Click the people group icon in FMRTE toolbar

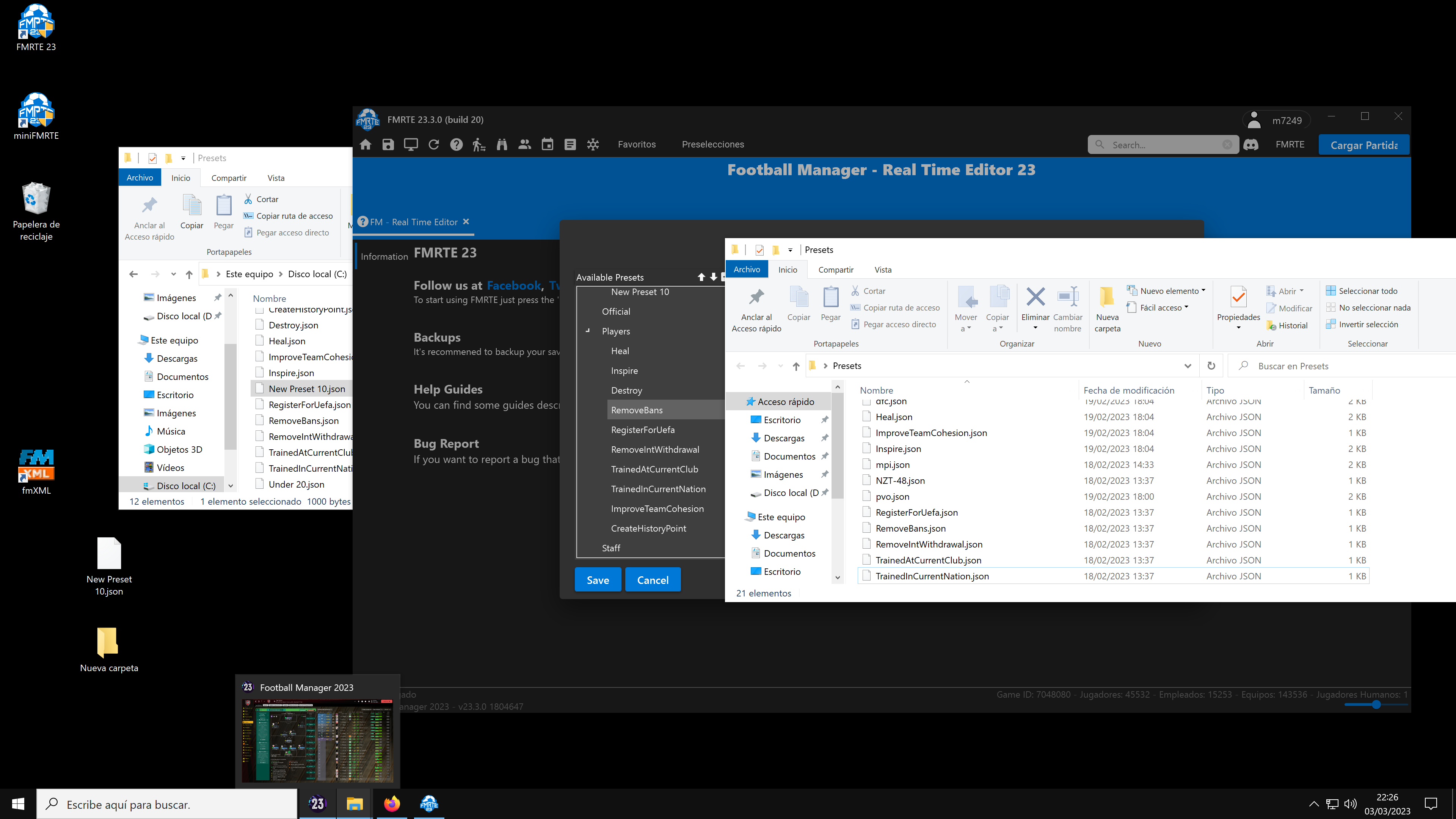pyautogui.click(x=524, y=144)
